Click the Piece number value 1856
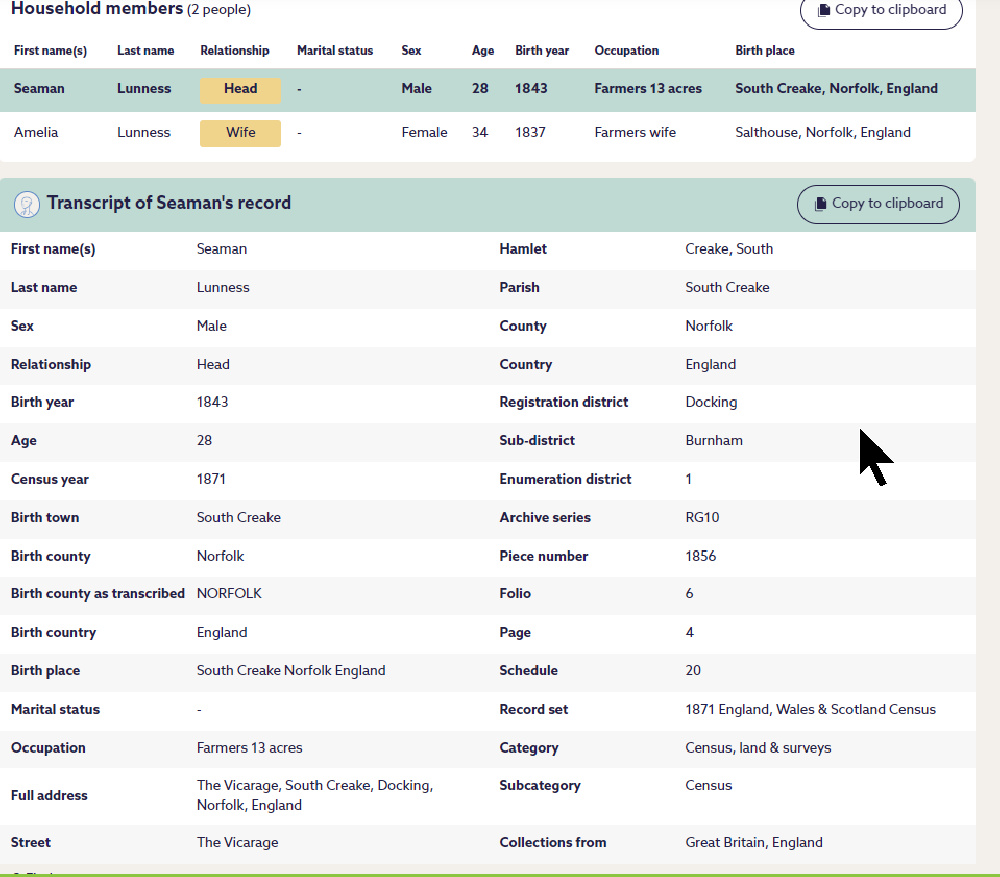Image resolution: width=1000 pixels, height=877 pixels. [700, 556]
